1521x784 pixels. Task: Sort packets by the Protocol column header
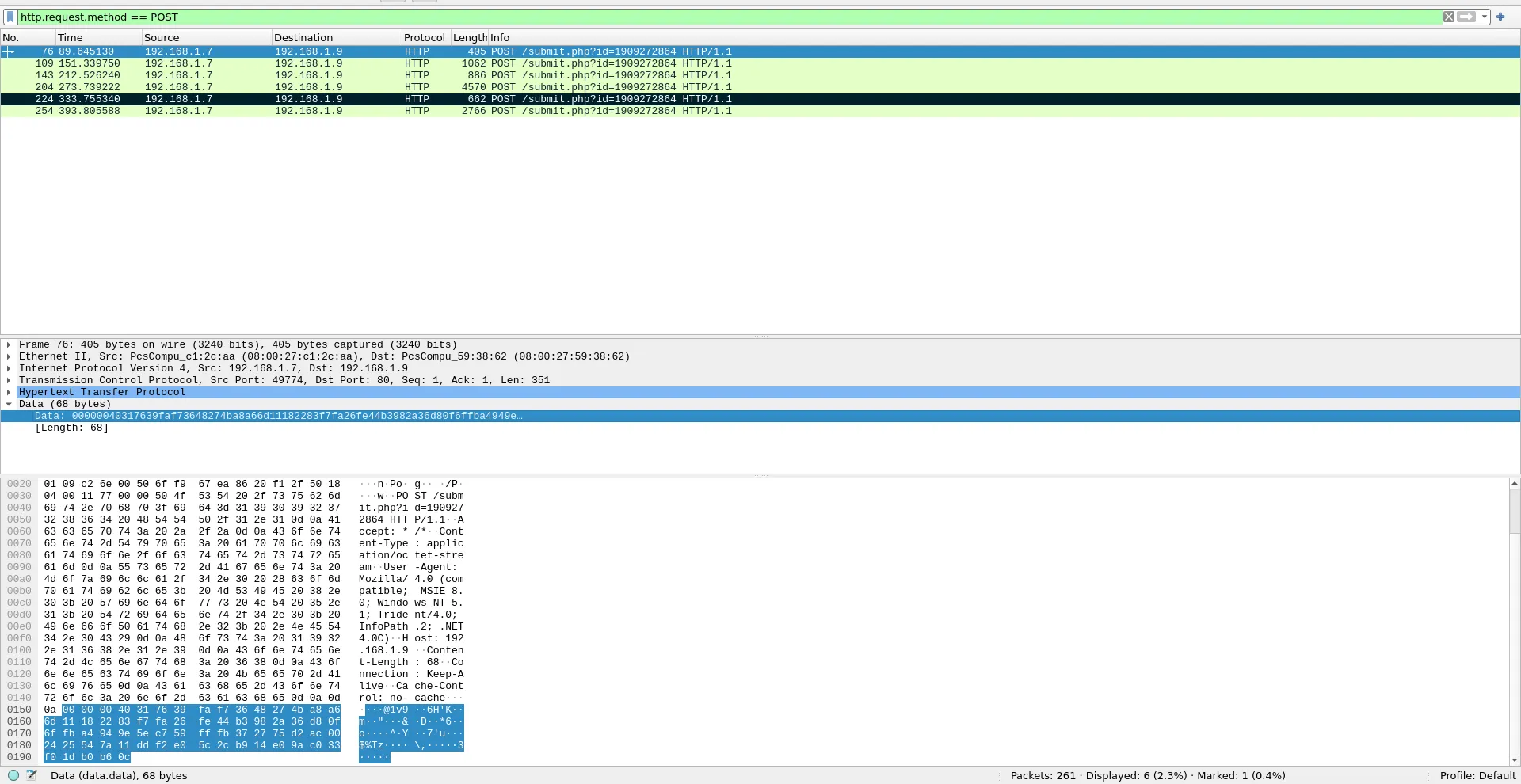click(x=425, y=37)
